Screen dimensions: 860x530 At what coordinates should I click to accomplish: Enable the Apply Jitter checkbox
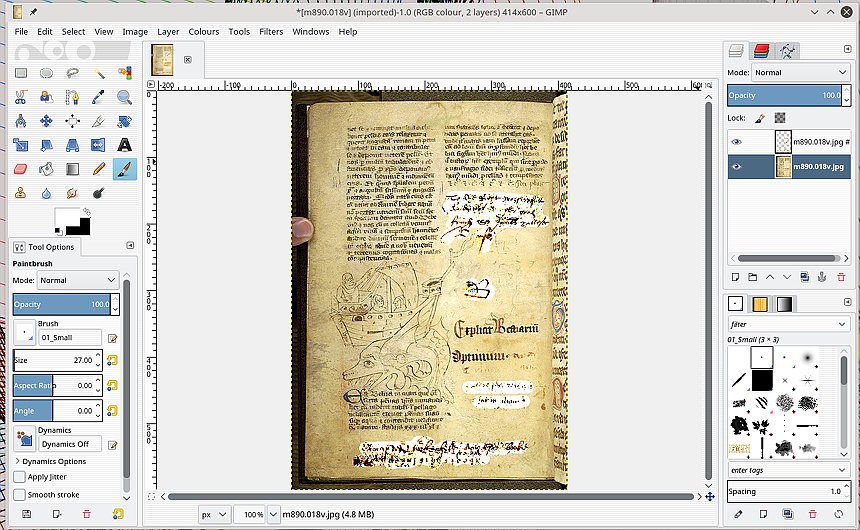tap(20, 477)
